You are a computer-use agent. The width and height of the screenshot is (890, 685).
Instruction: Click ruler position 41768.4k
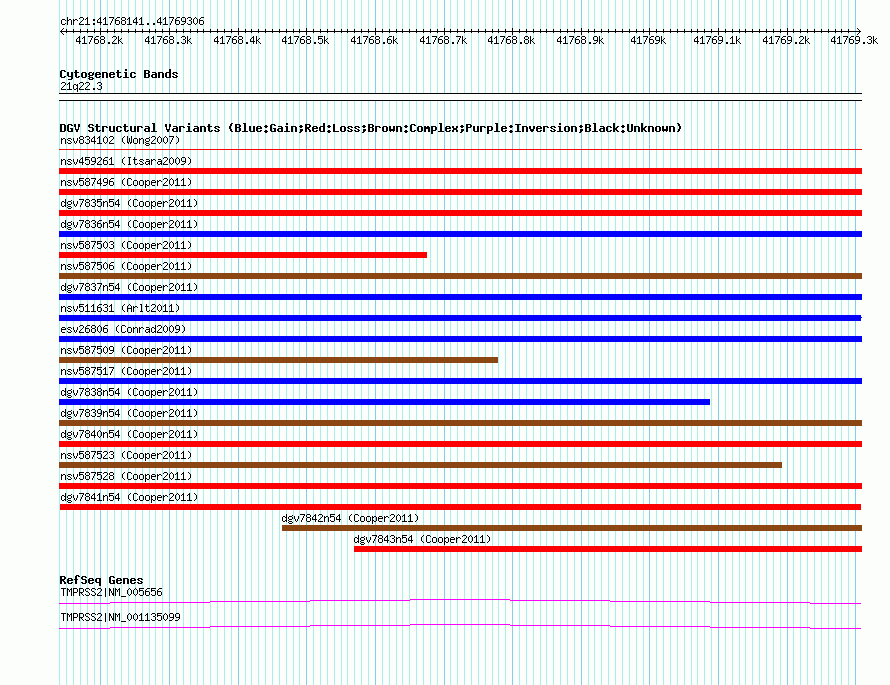coord(237,40)
